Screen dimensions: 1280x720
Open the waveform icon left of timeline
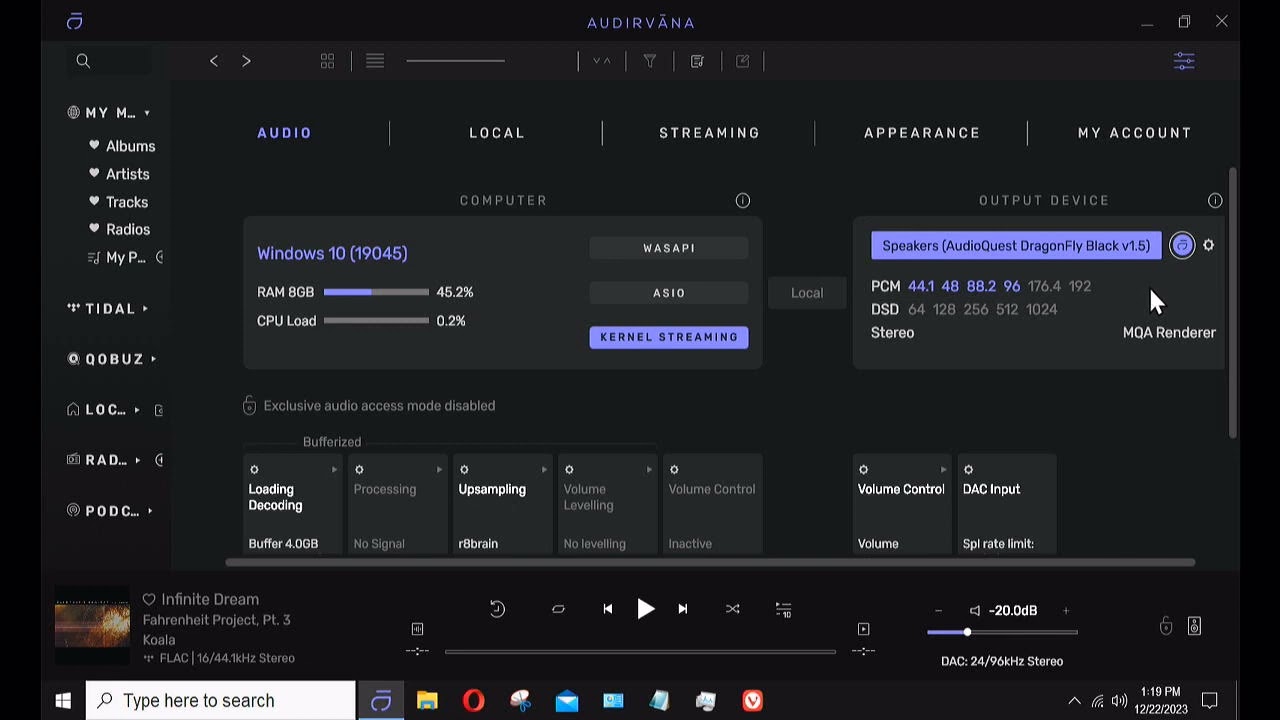(x=417, y=629)
